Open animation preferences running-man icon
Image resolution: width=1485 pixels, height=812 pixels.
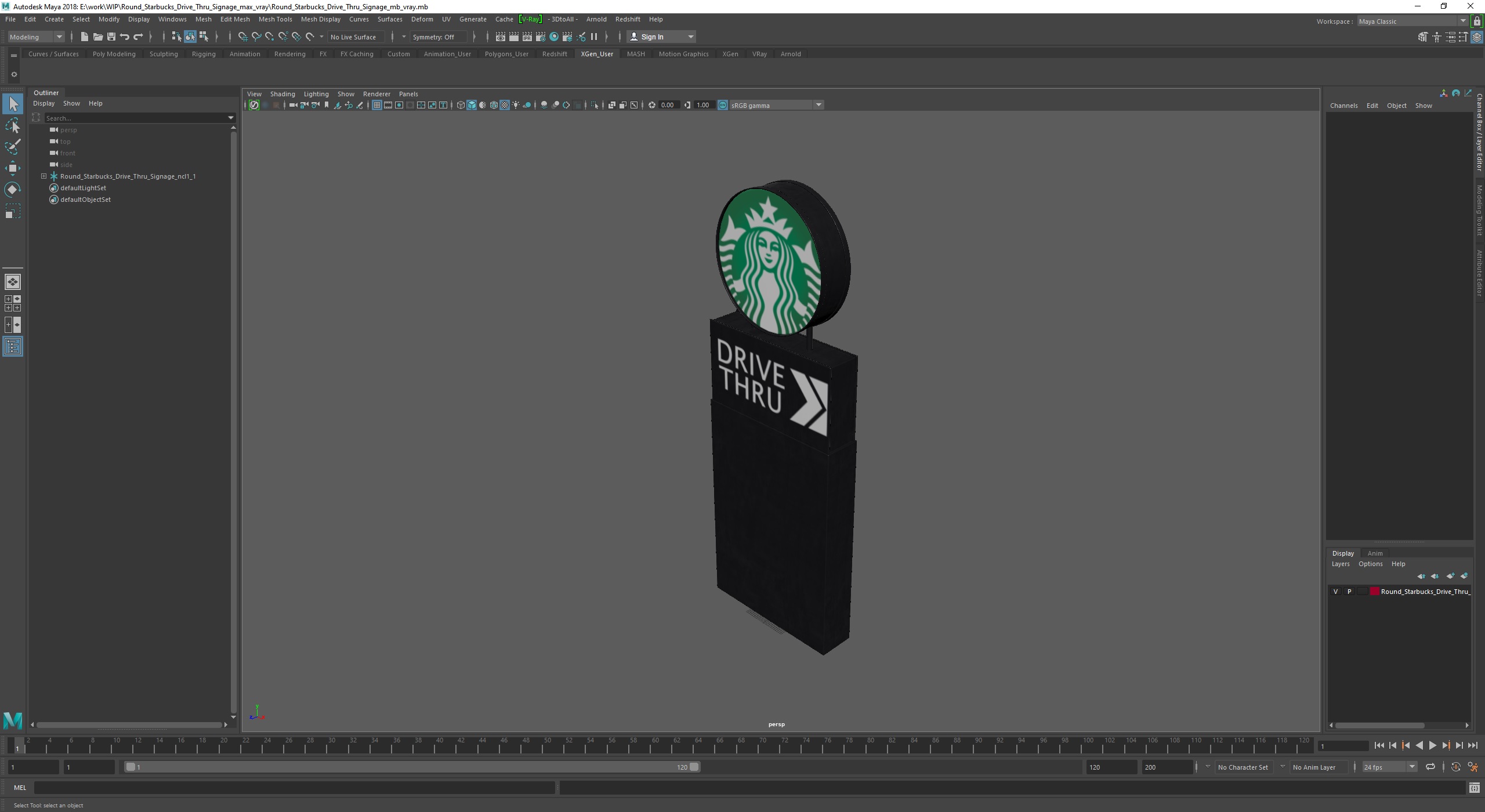pyautogui.click(x=1473, y=767)
